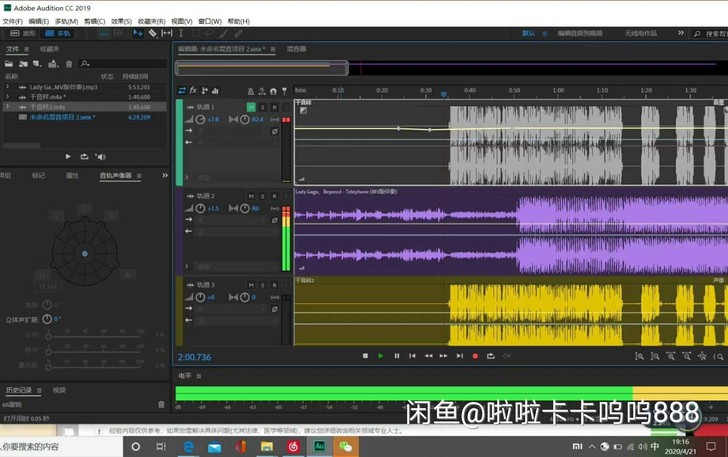728x457 pixels.
Task: Expand the highlighted 干音师2.m4a entry
Action: point(7,106)
